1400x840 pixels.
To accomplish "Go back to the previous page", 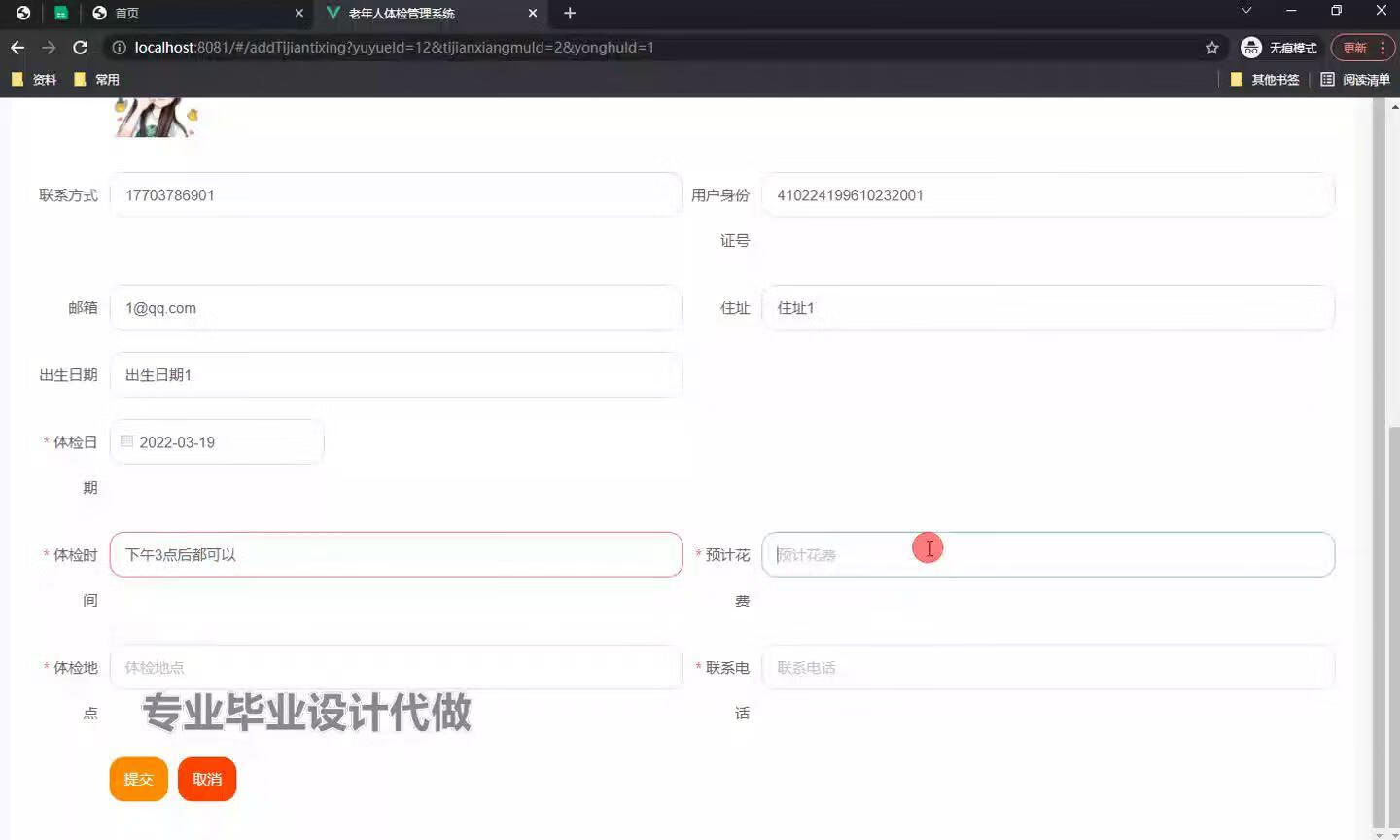I will (17, 48).
